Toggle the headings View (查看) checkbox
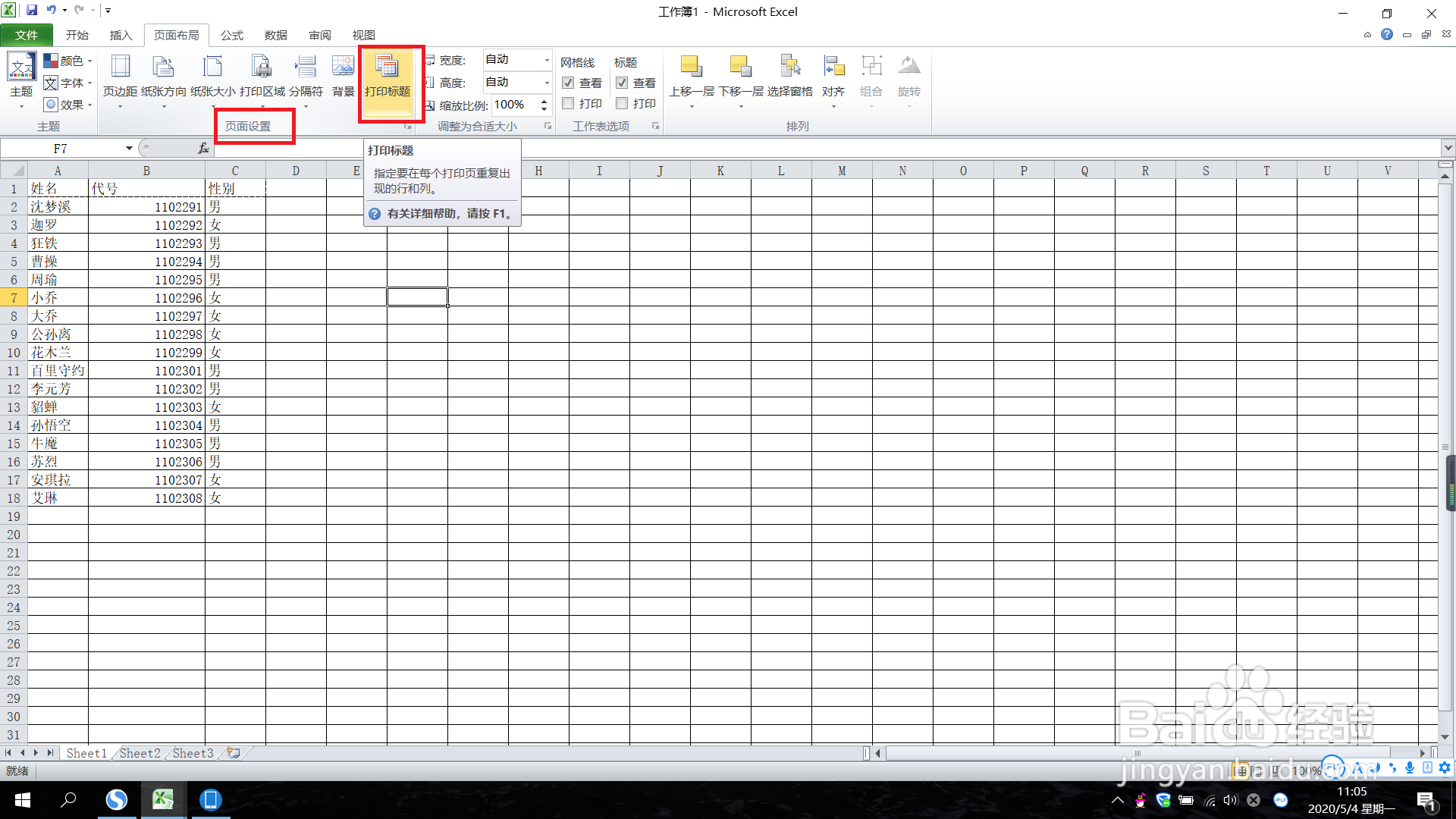Image resolution: width=1456 pixels, height=819 pixels. pos(622,83)
